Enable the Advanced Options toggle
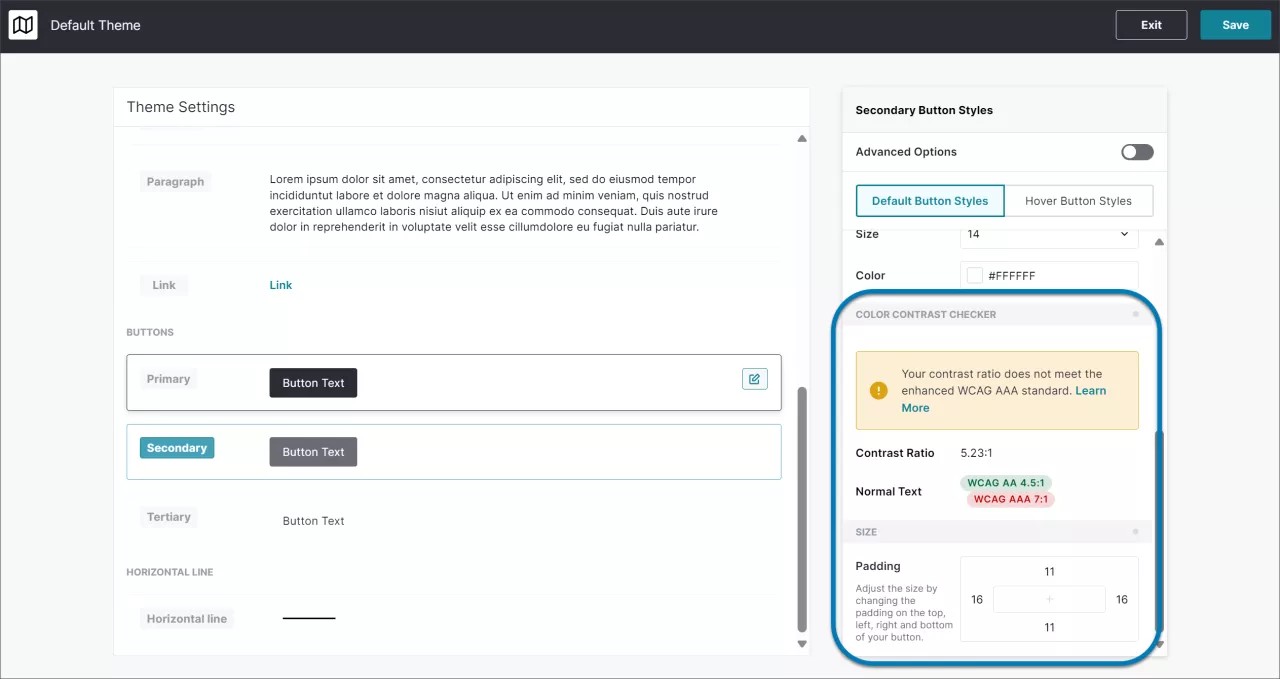This screenshot has width=1280, height=679. pos(1136,152)
